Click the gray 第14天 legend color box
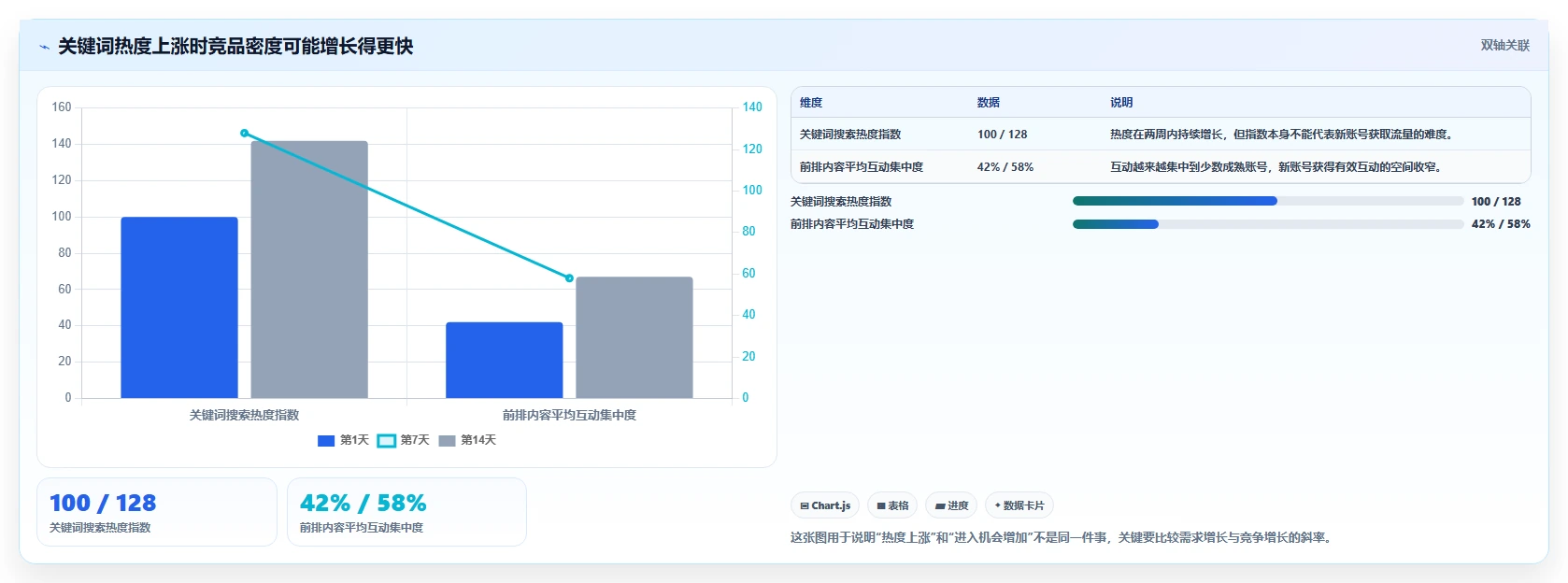The height and width of the screenshot is (583, 1568). tap(447, 441)
